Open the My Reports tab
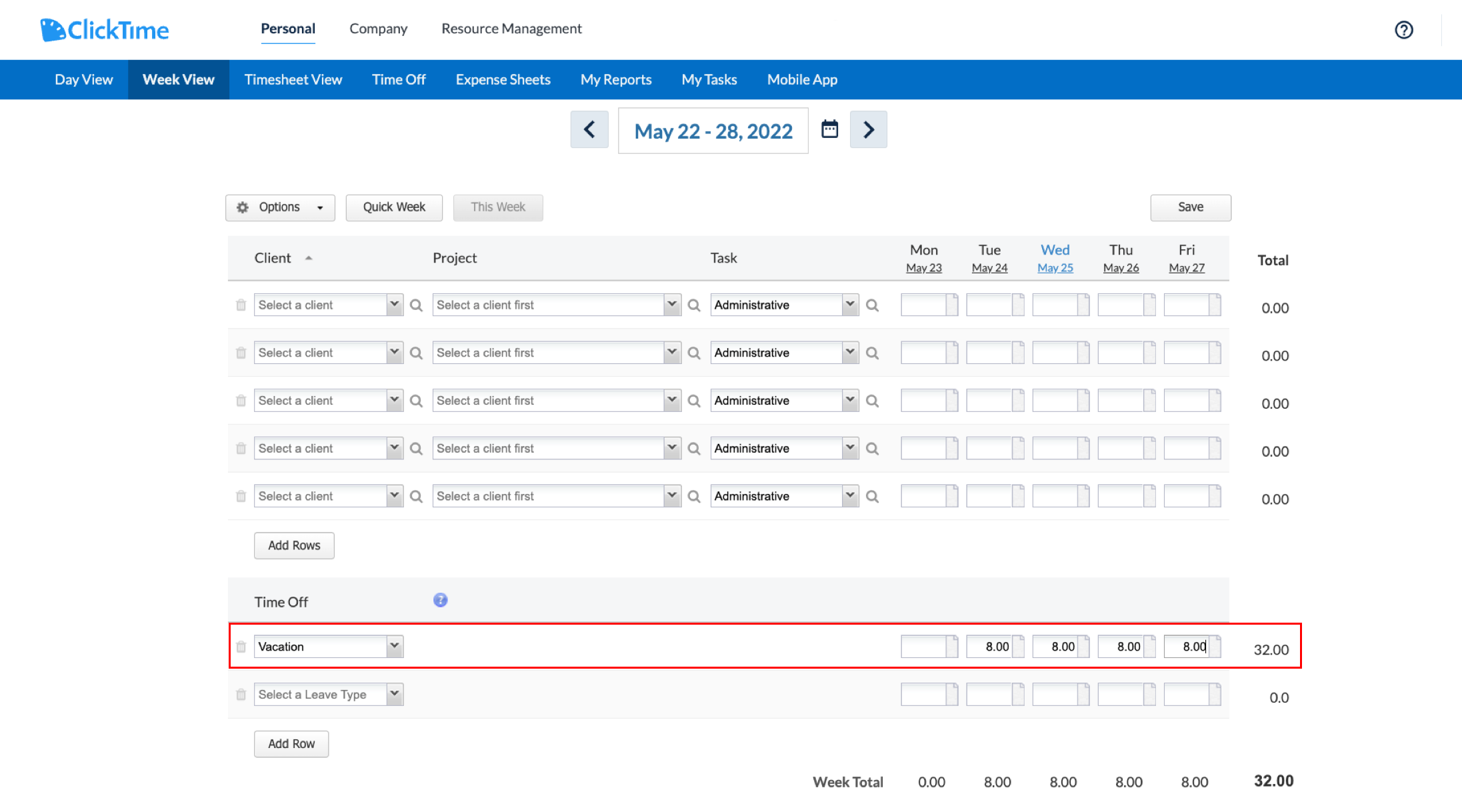This screenshot has height=812, width=1462. 616,79
